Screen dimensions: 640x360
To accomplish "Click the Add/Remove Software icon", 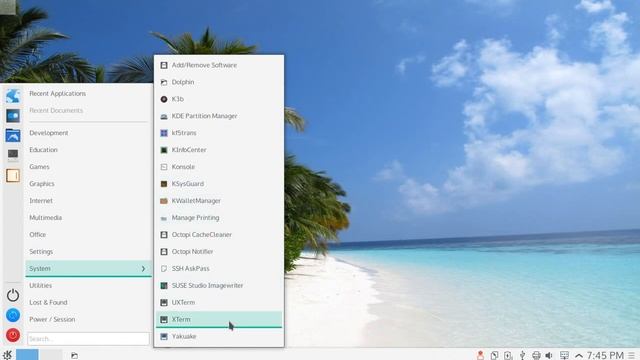I will [164, 65].
